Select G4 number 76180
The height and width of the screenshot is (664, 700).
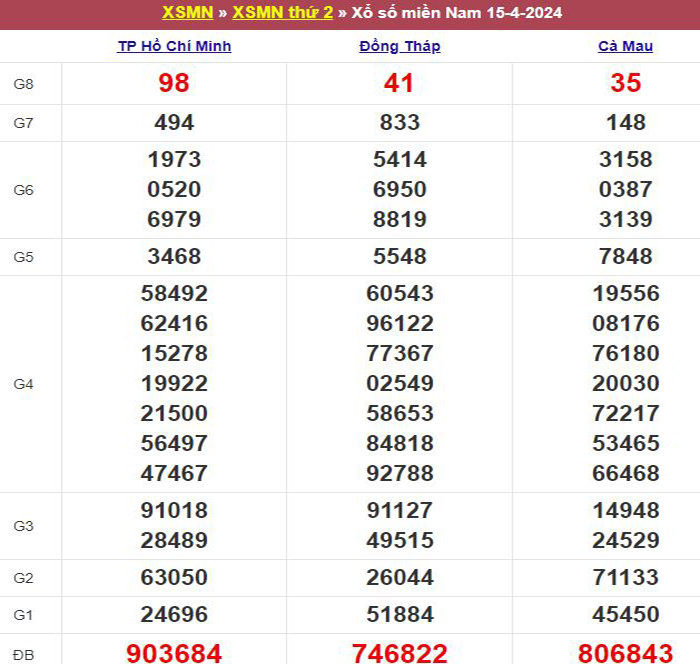click(626, 354)
